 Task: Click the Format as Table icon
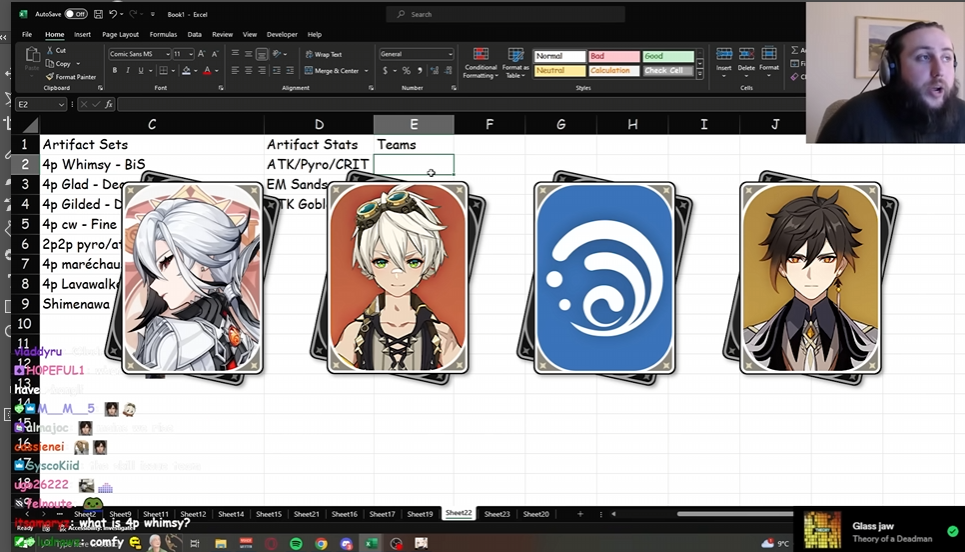(x=515, y=63)
